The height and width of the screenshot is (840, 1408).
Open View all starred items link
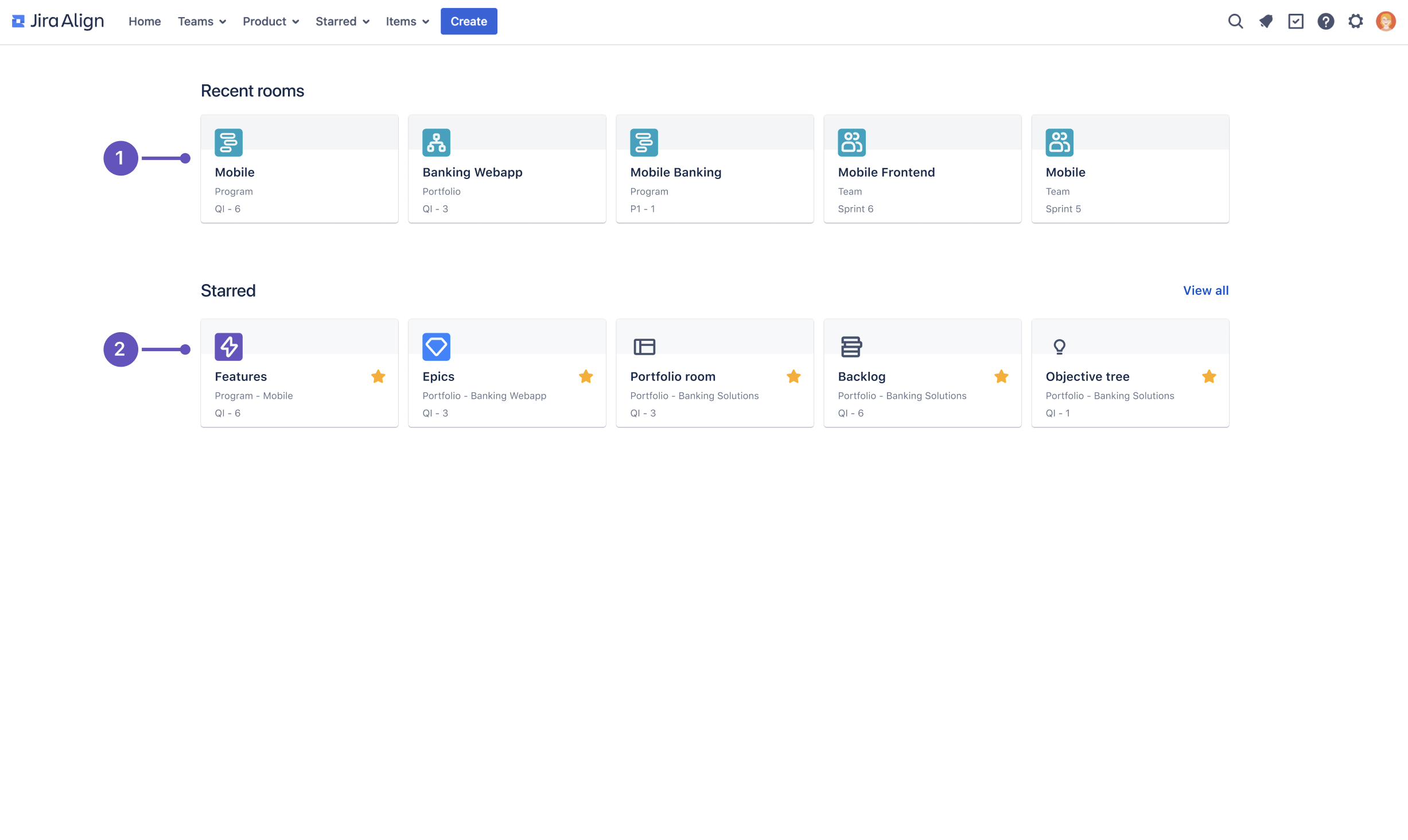tap(1205, 290)
